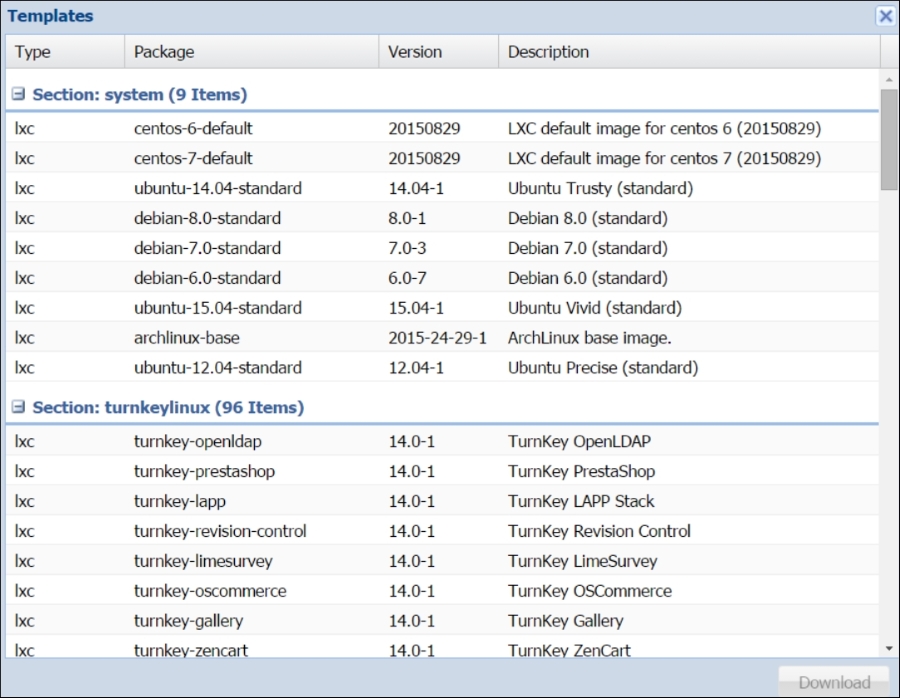The image size is (900, 698).
Task: Click LXC default image for centos 7 description
Action: point(664,158)
